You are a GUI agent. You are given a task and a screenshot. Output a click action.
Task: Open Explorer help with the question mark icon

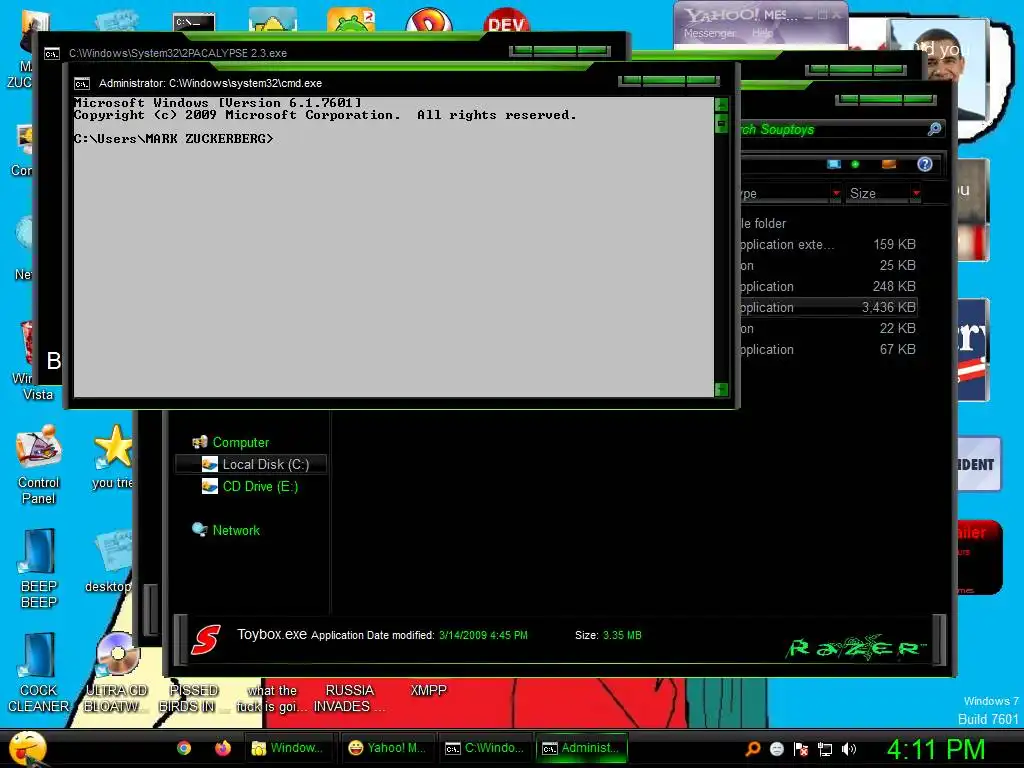(925, 164)
